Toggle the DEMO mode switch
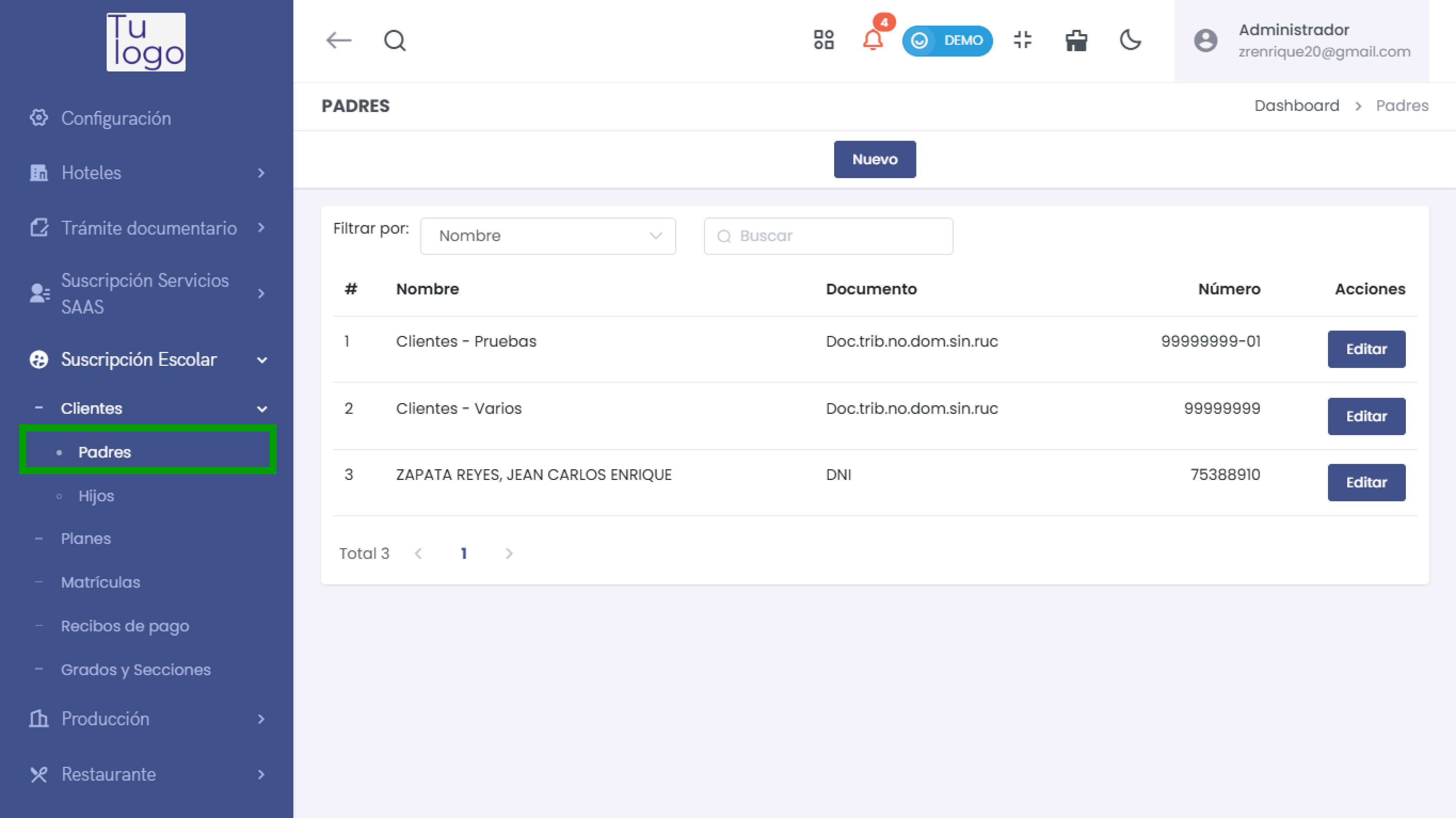Image resolution: width=1456 pixels, height=818 pixels. 947,41
